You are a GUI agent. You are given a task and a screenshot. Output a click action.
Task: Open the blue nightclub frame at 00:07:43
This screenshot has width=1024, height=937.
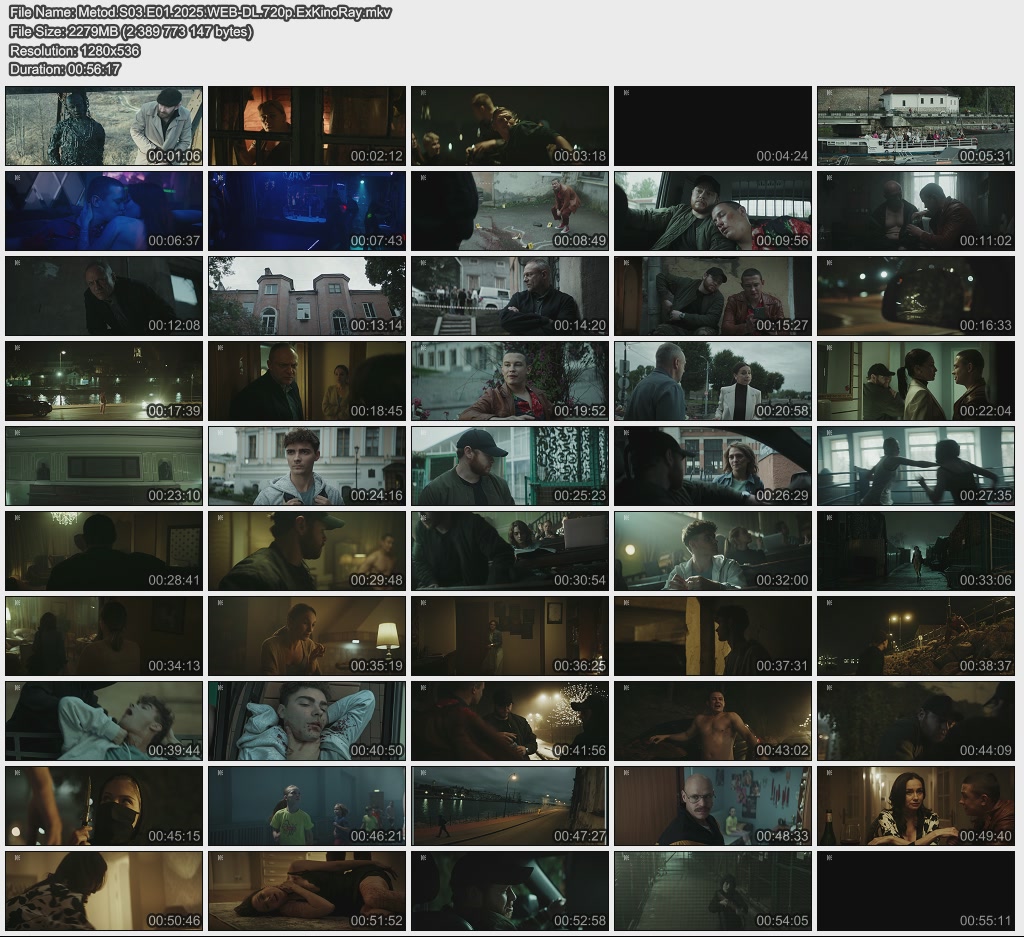coord(307,211)
